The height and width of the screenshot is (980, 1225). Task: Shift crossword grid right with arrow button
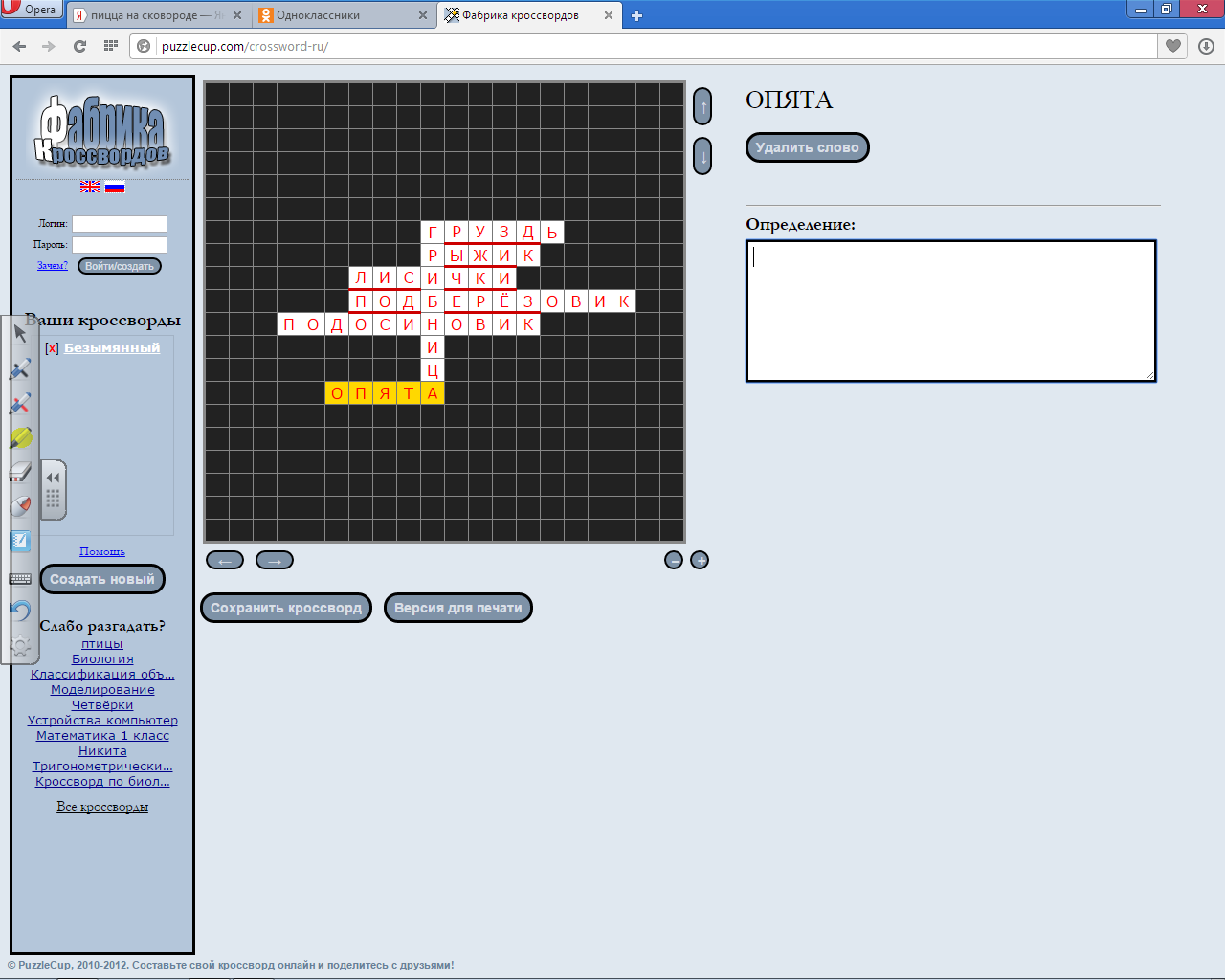click(275, 560)
